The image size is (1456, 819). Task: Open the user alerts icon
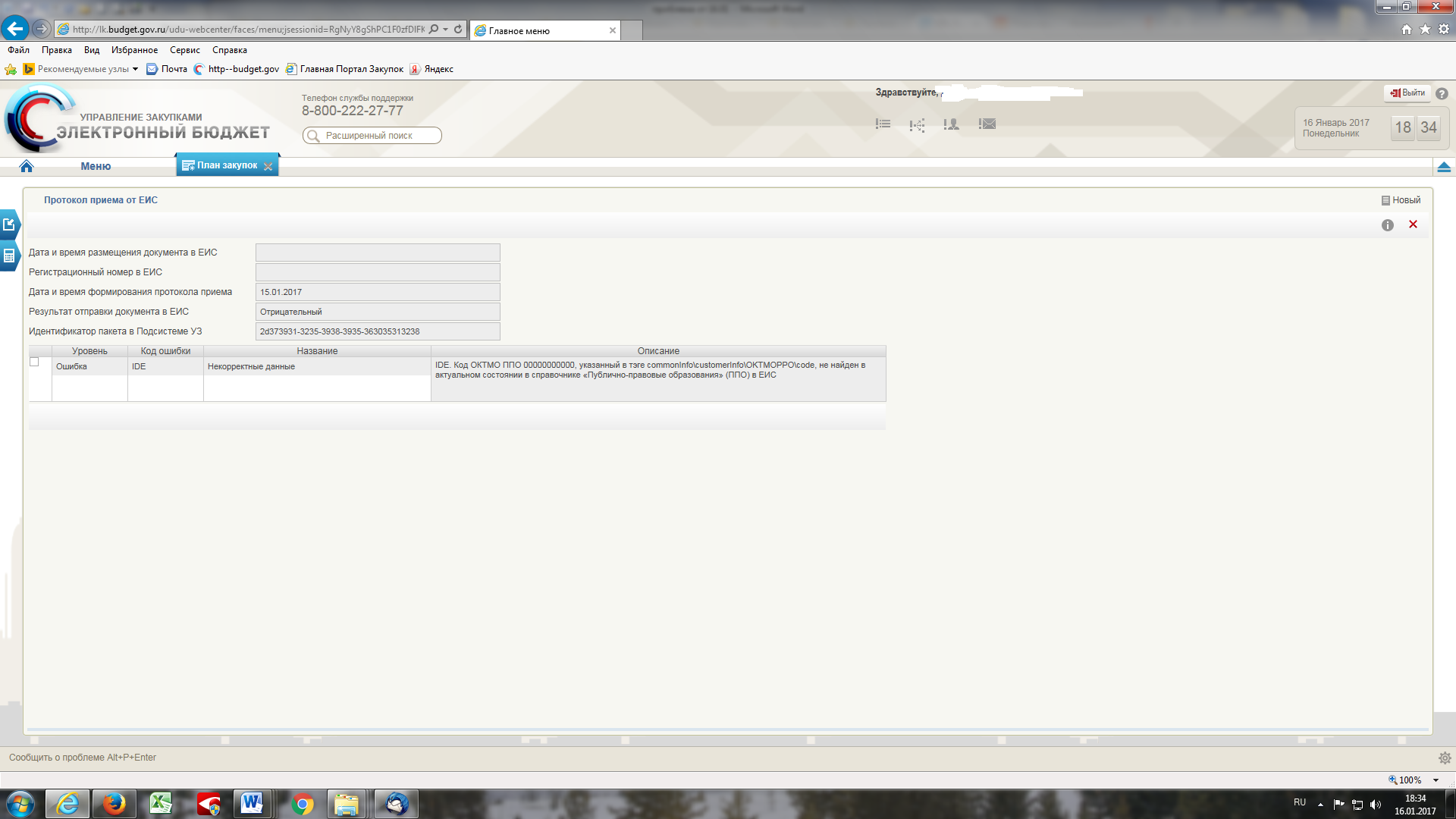pyautogui.click(x=951, y=124)
